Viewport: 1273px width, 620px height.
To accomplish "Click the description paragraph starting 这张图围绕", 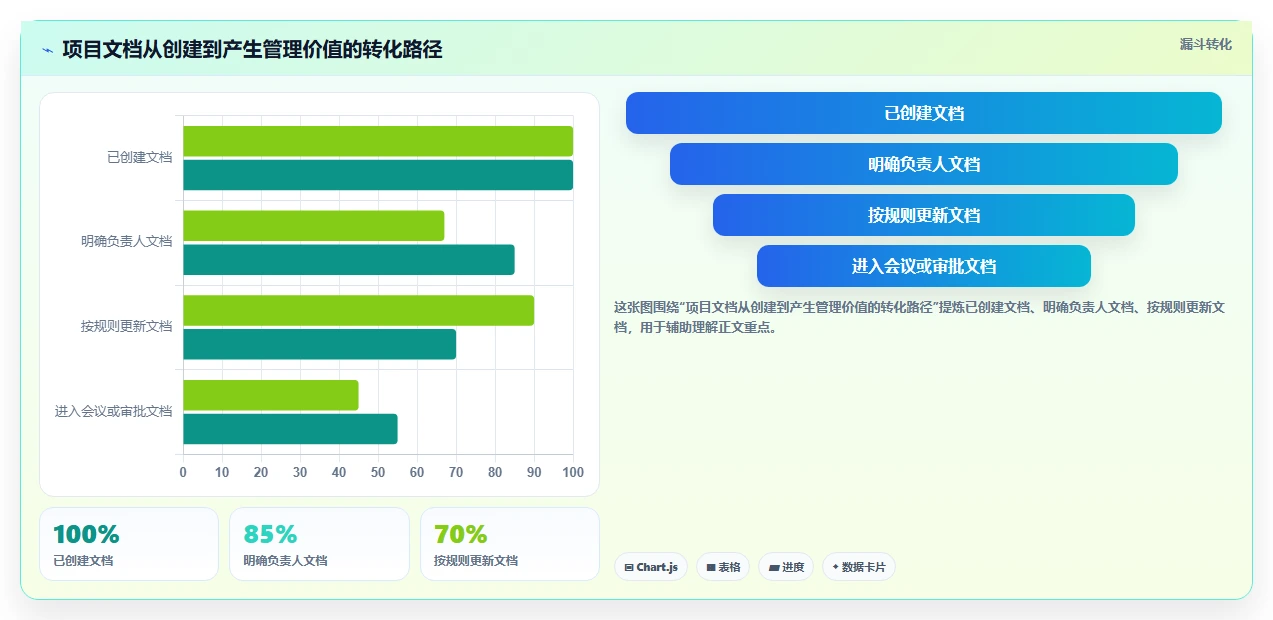I will 919,317.
